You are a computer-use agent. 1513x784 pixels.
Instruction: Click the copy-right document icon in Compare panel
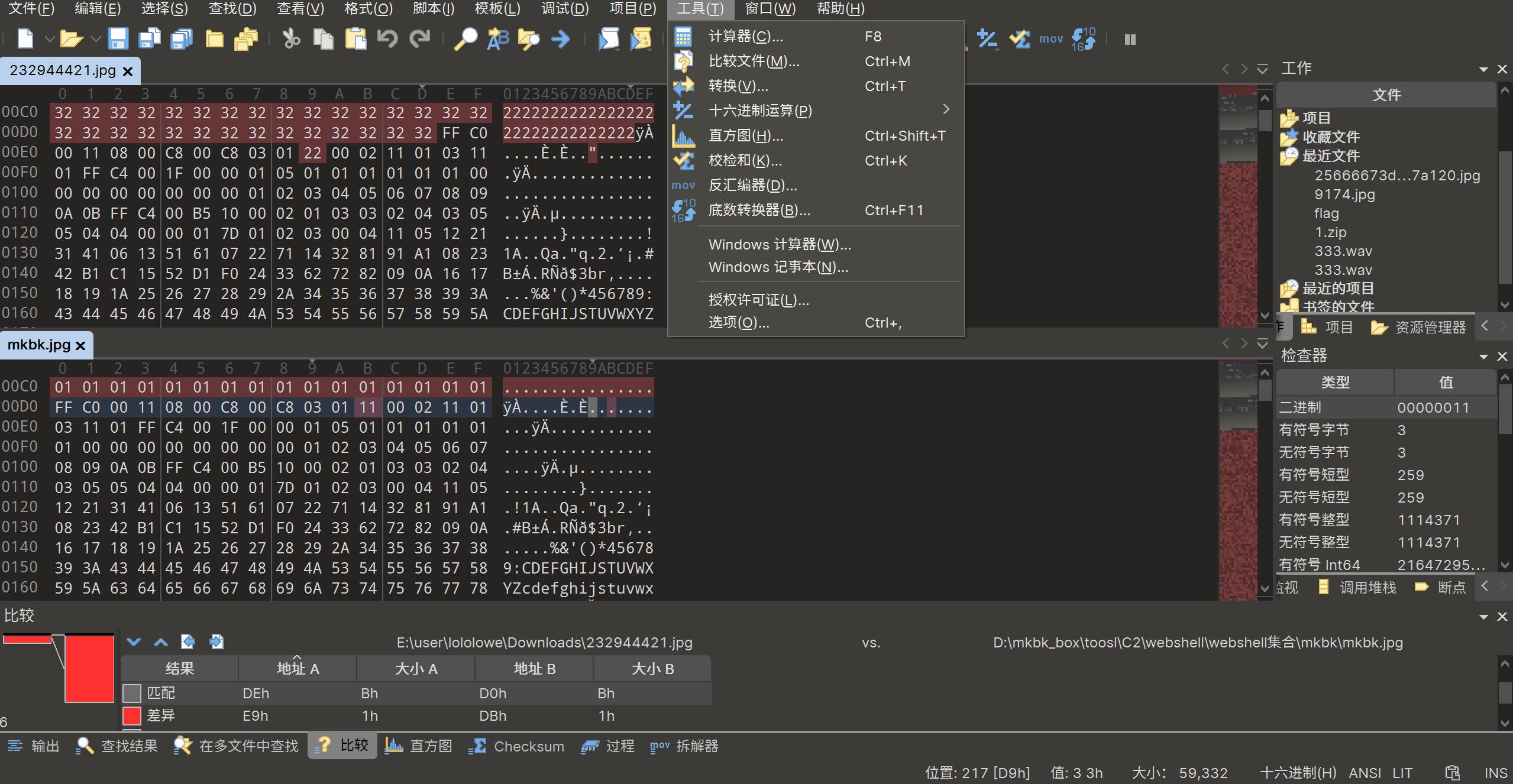[216, 642]
